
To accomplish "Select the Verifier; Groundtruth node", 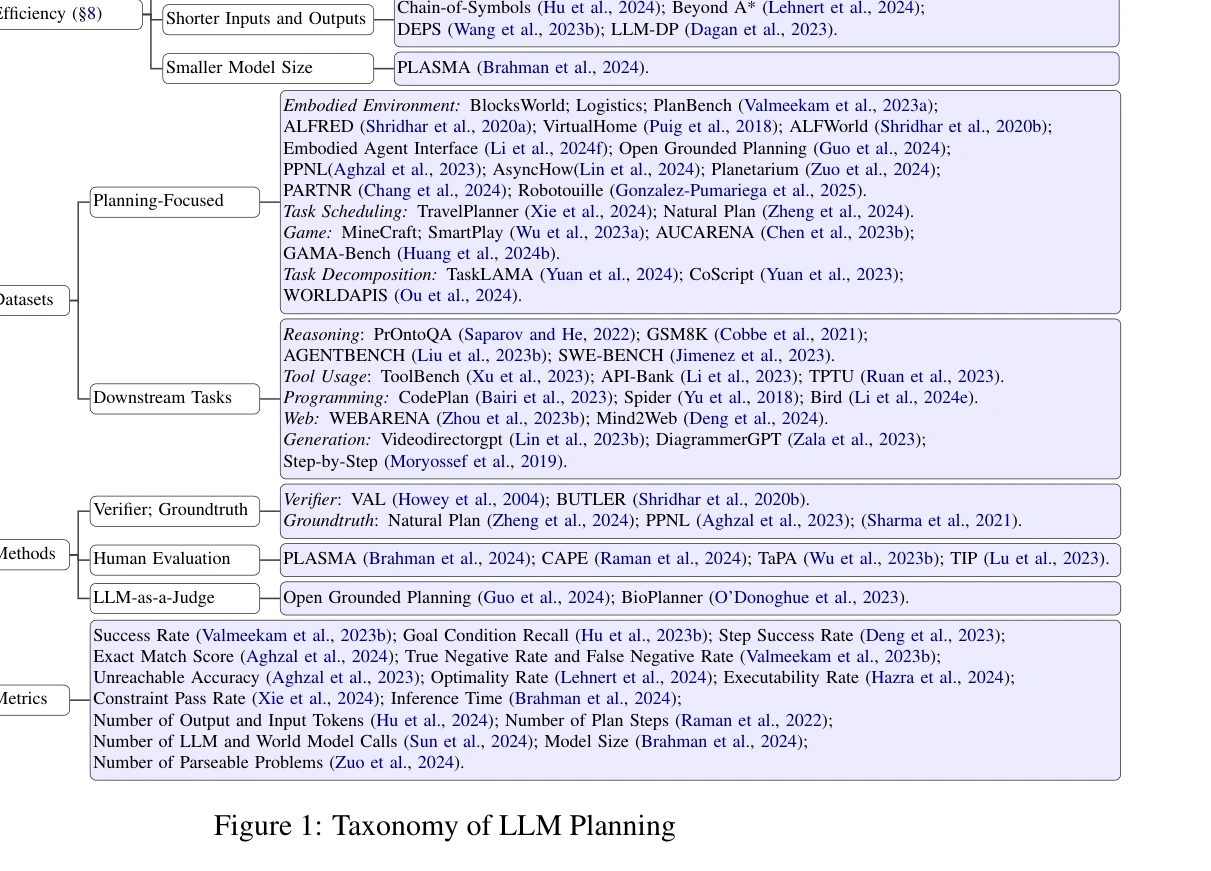I will point(175,510).
